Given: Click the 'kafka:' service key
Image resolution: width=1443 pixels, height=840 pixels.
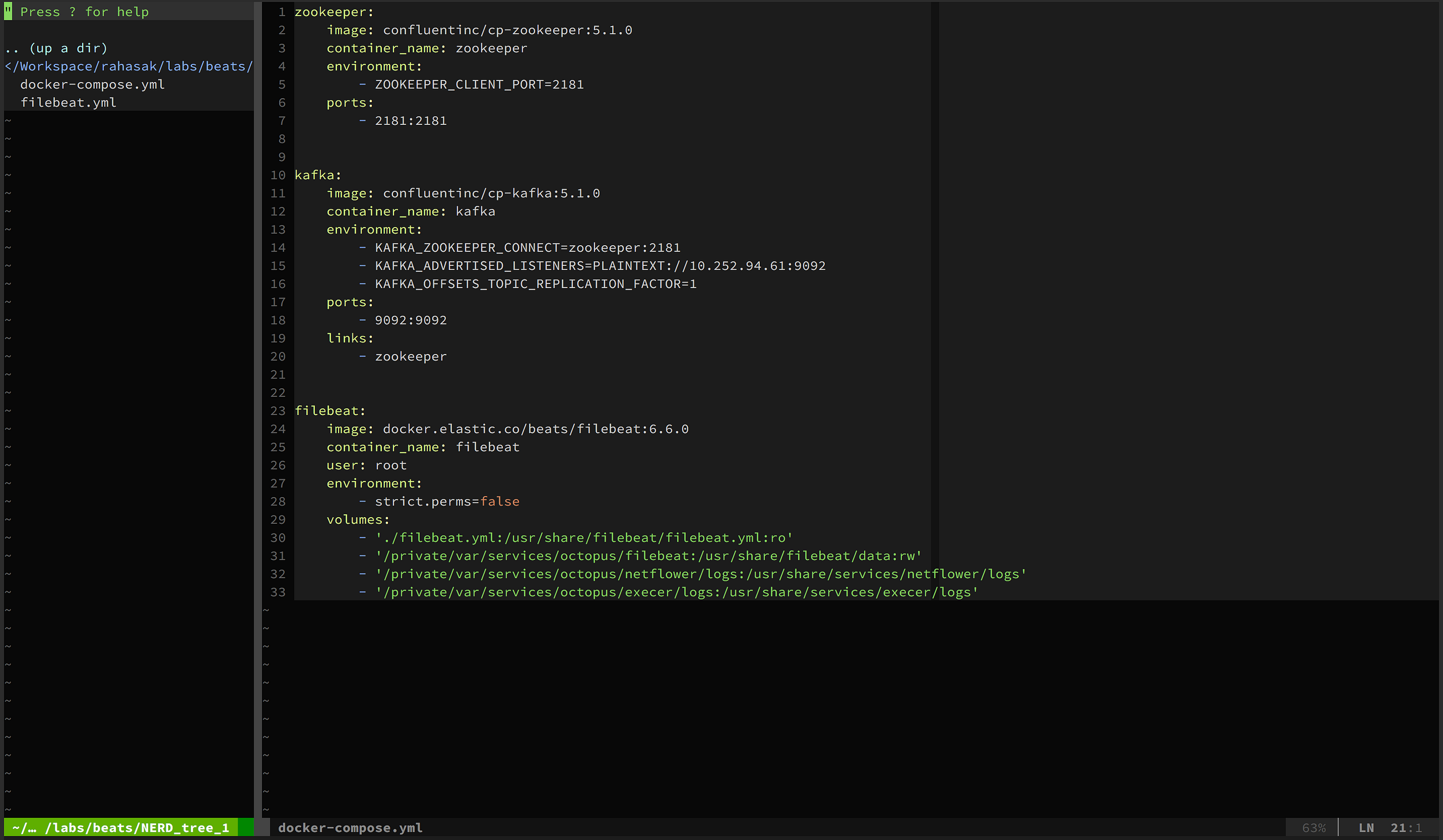Looking at the screenshot, I should 317,175.
